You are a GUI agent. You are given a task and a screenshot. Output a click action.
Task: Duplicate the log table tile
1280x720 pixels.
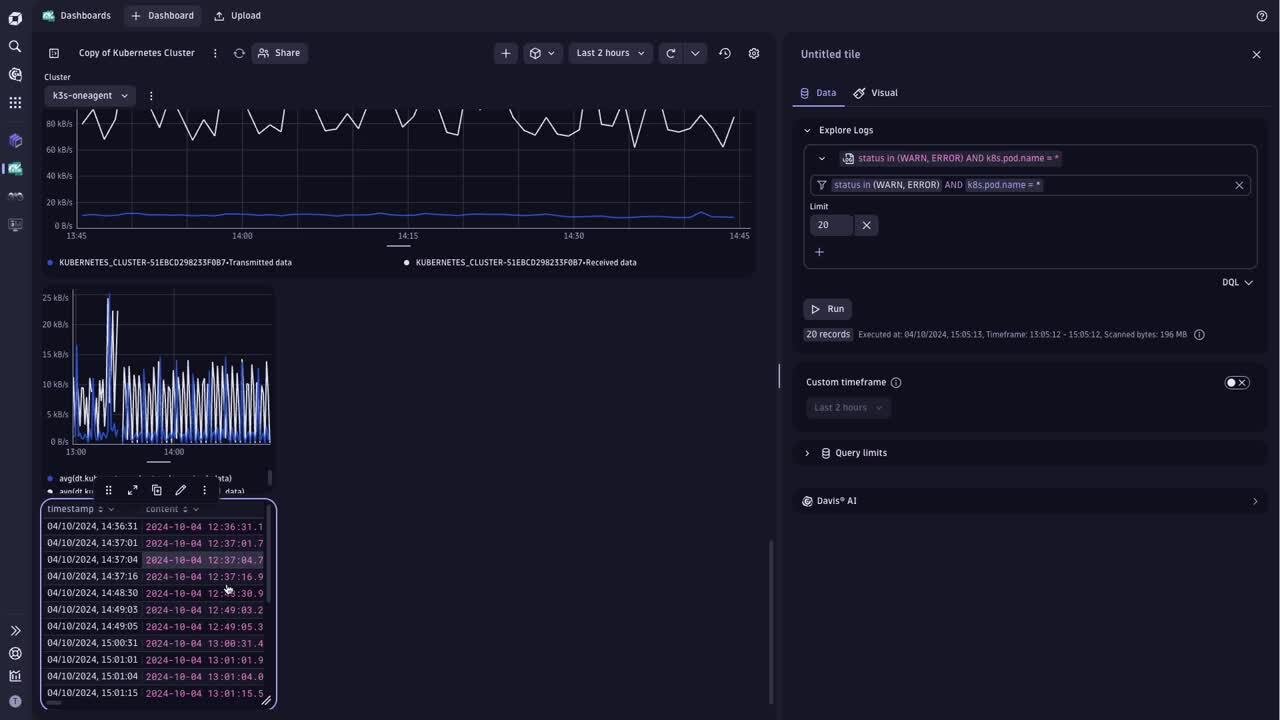[157, 490]
